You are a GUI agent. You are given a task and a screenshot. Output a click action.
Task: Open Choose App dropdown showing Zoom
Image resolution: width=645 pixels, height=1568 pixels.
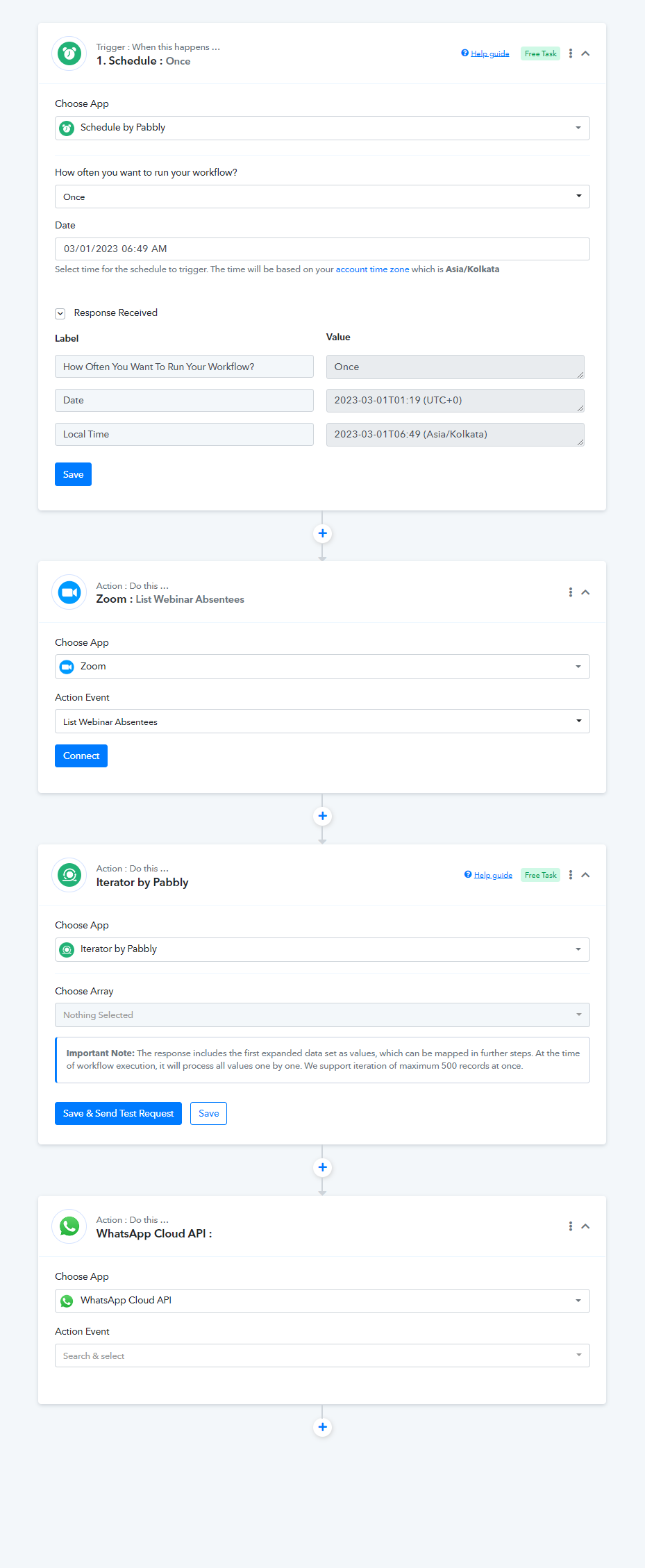322,667
